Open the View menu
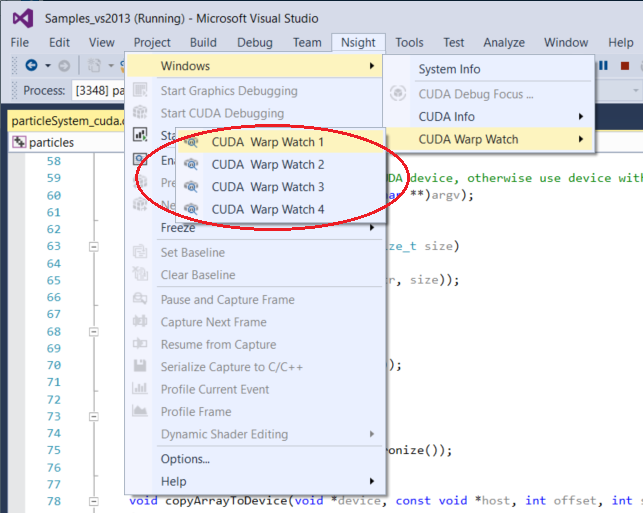 click(102, 42)
